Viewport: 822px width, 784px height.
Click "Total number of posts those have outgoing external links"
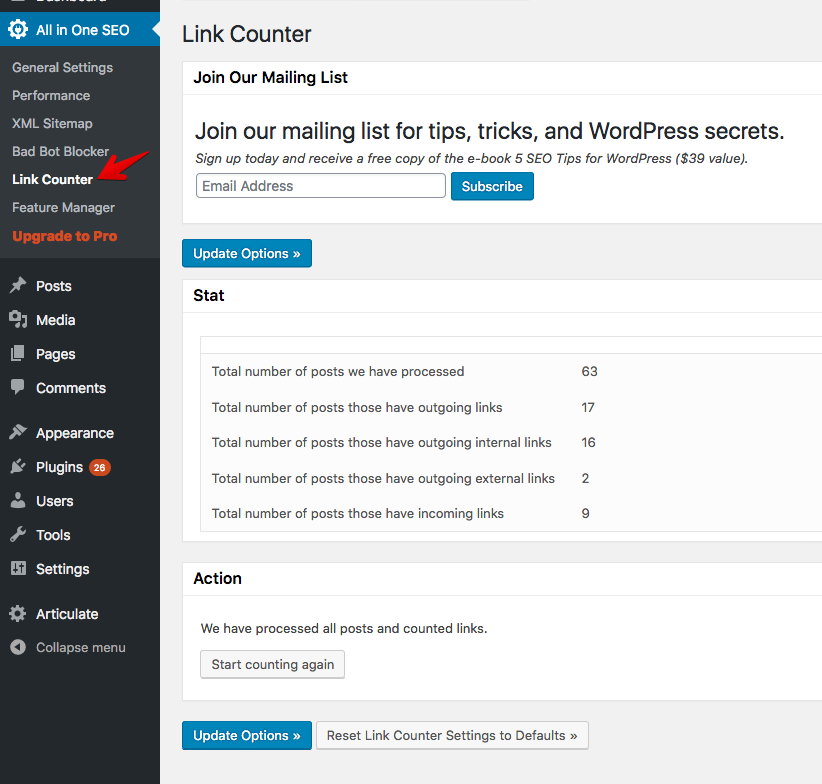pyautogui.click(x=383, y=478)
